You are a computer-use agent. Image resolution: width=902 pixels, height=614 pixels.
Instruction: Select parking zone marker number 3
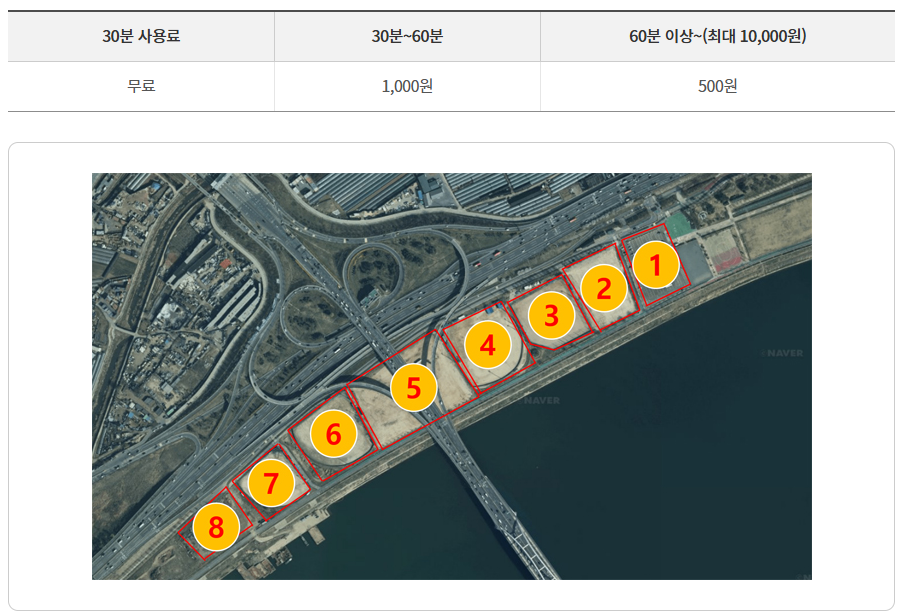(551, 315)
